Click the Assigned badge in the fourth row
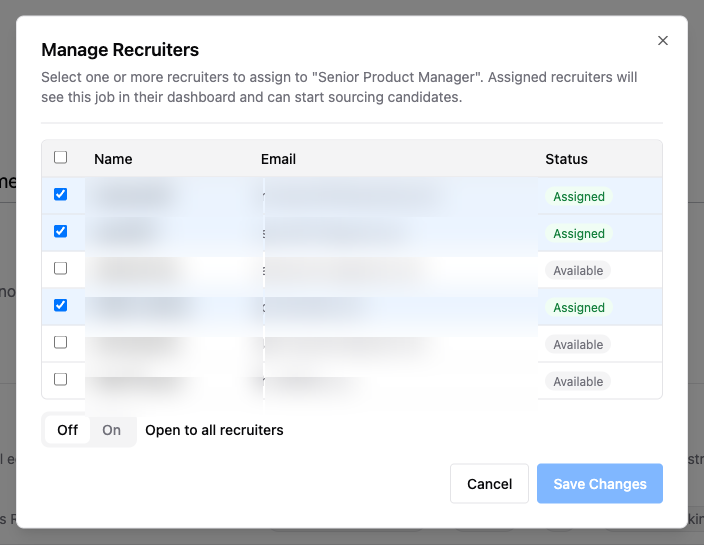Screen dimensions: 704x545 (x=579, y=308)
